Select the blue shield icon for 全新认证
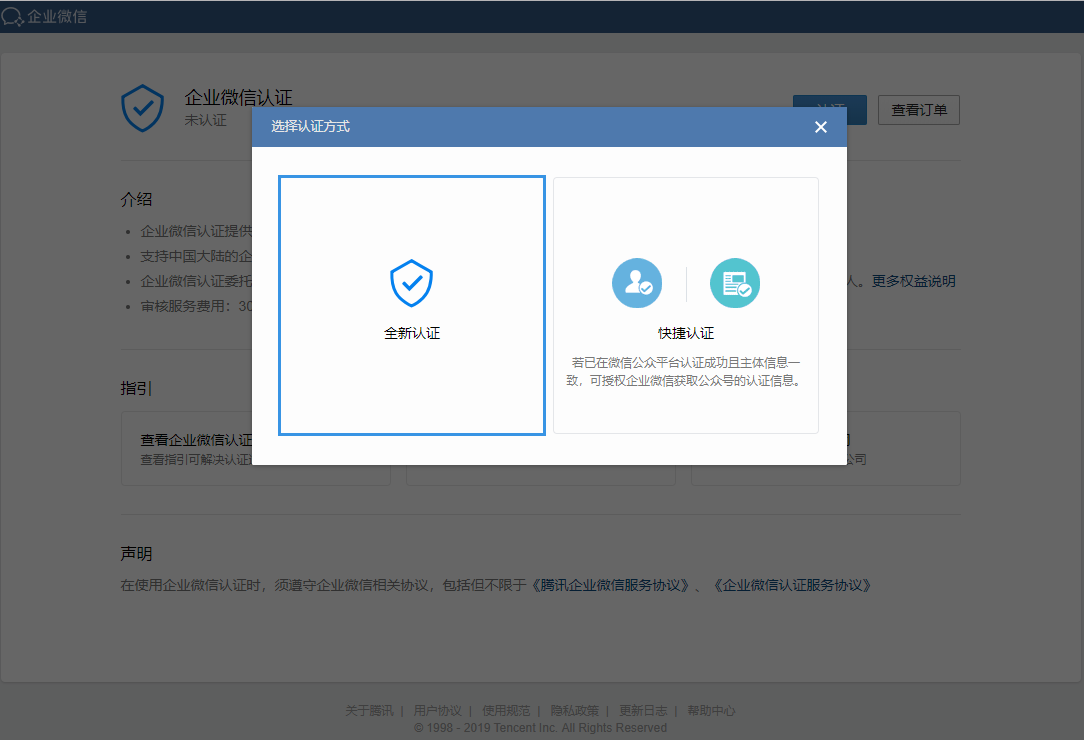 411,283
